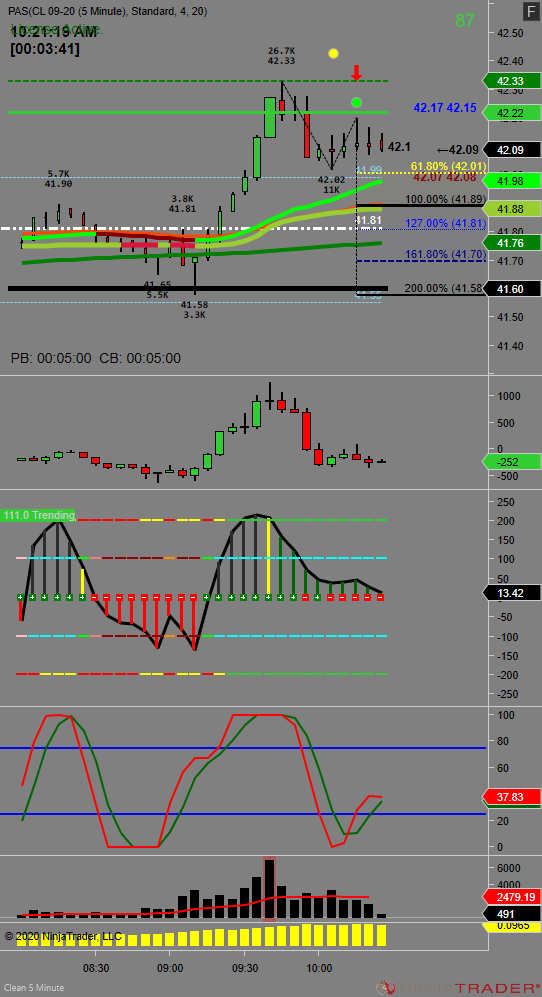The width and height of the screenshot is (542, 997).
Task: Click the yellow 0.0965 value marker
Action: (511, 927)
